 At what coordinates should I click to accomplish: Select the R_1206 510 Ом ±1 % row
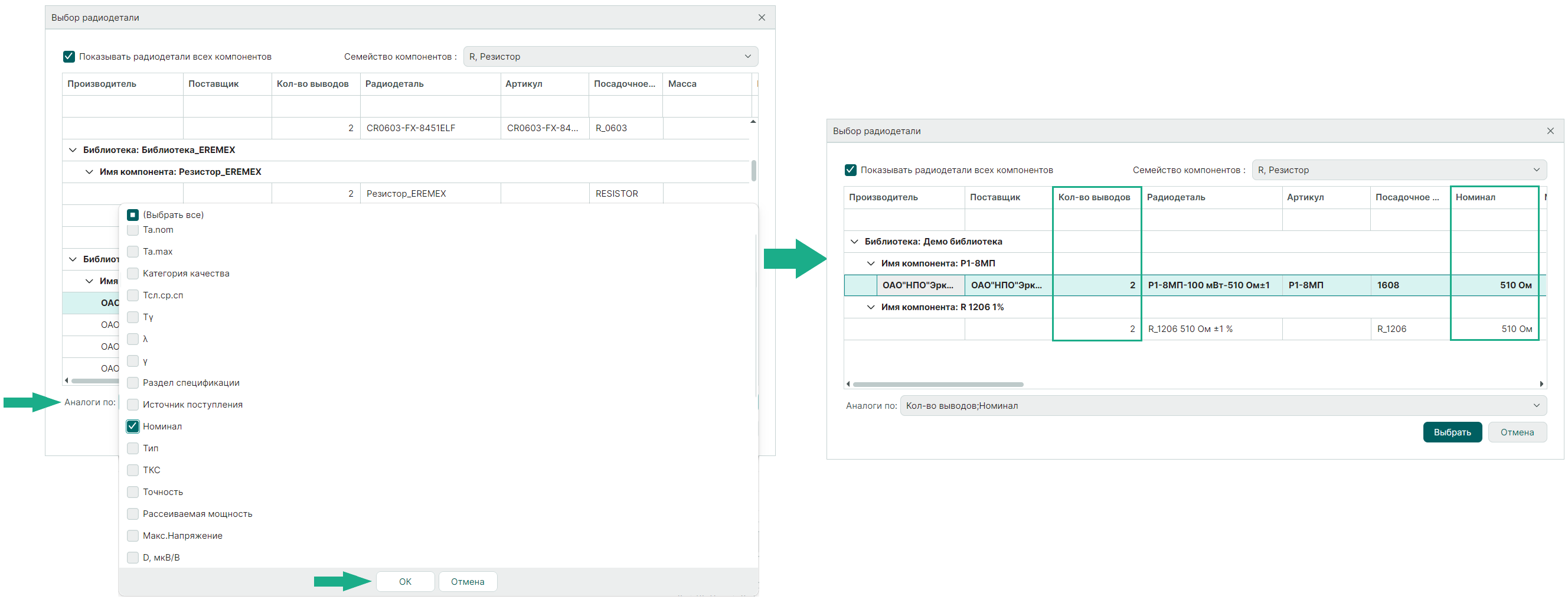click(x=1190, y=329)
